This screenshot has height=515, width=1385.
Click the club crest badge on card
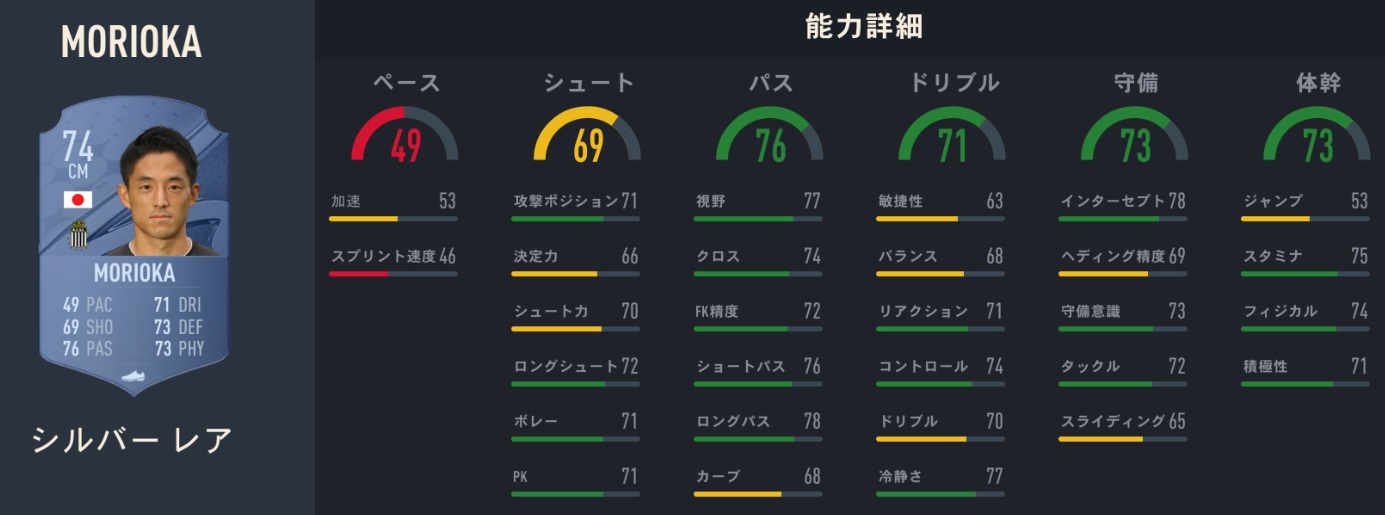(78, 236)
